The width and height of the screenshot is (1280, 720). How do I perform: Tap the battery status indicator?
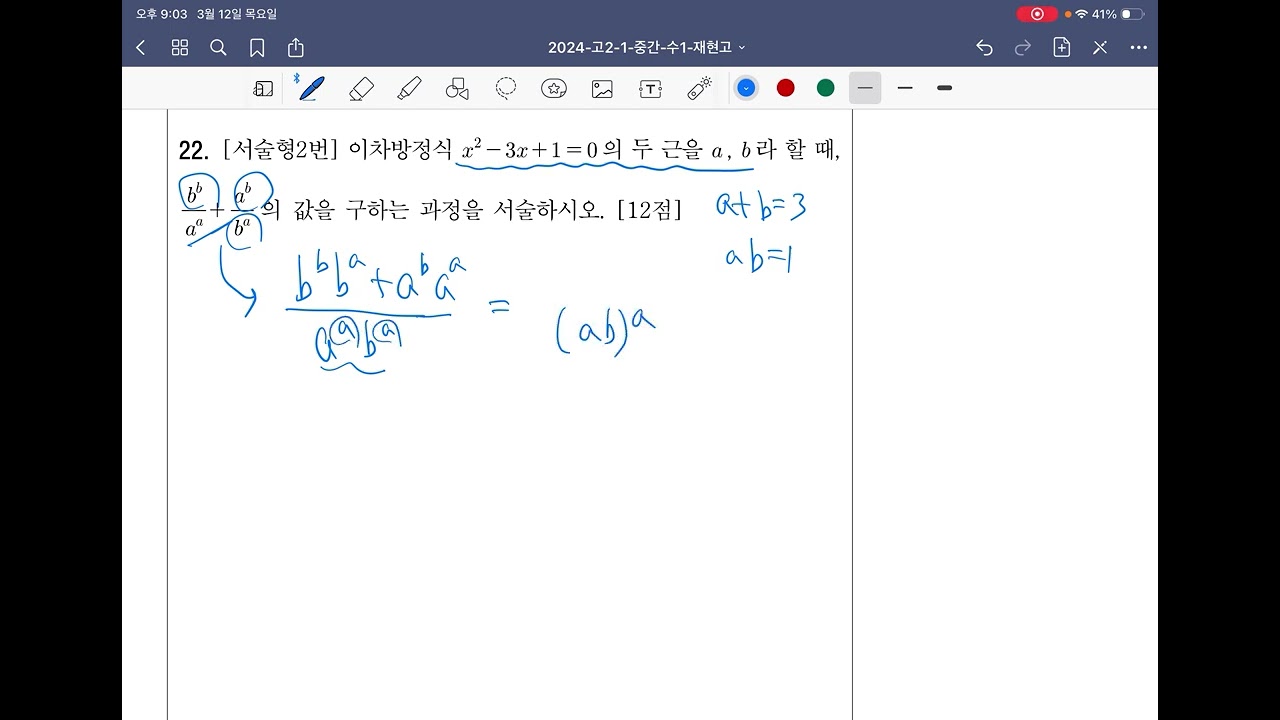point(1132,14)
